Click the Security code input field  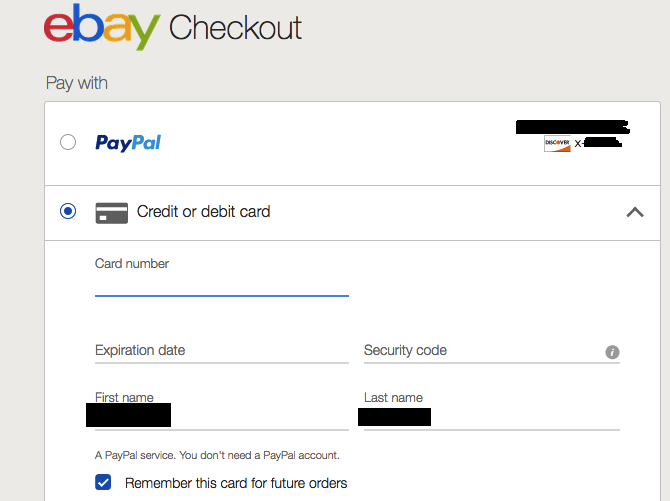480,351
